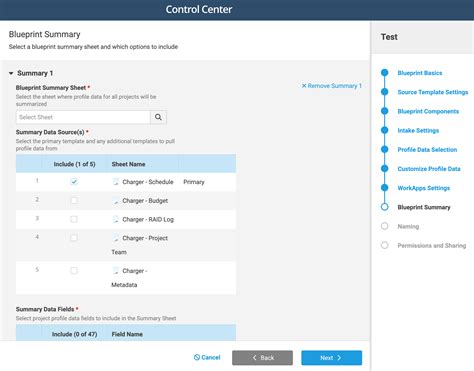
Task: Tick the Charger - Metadata include checkbox
Action: 74,270
